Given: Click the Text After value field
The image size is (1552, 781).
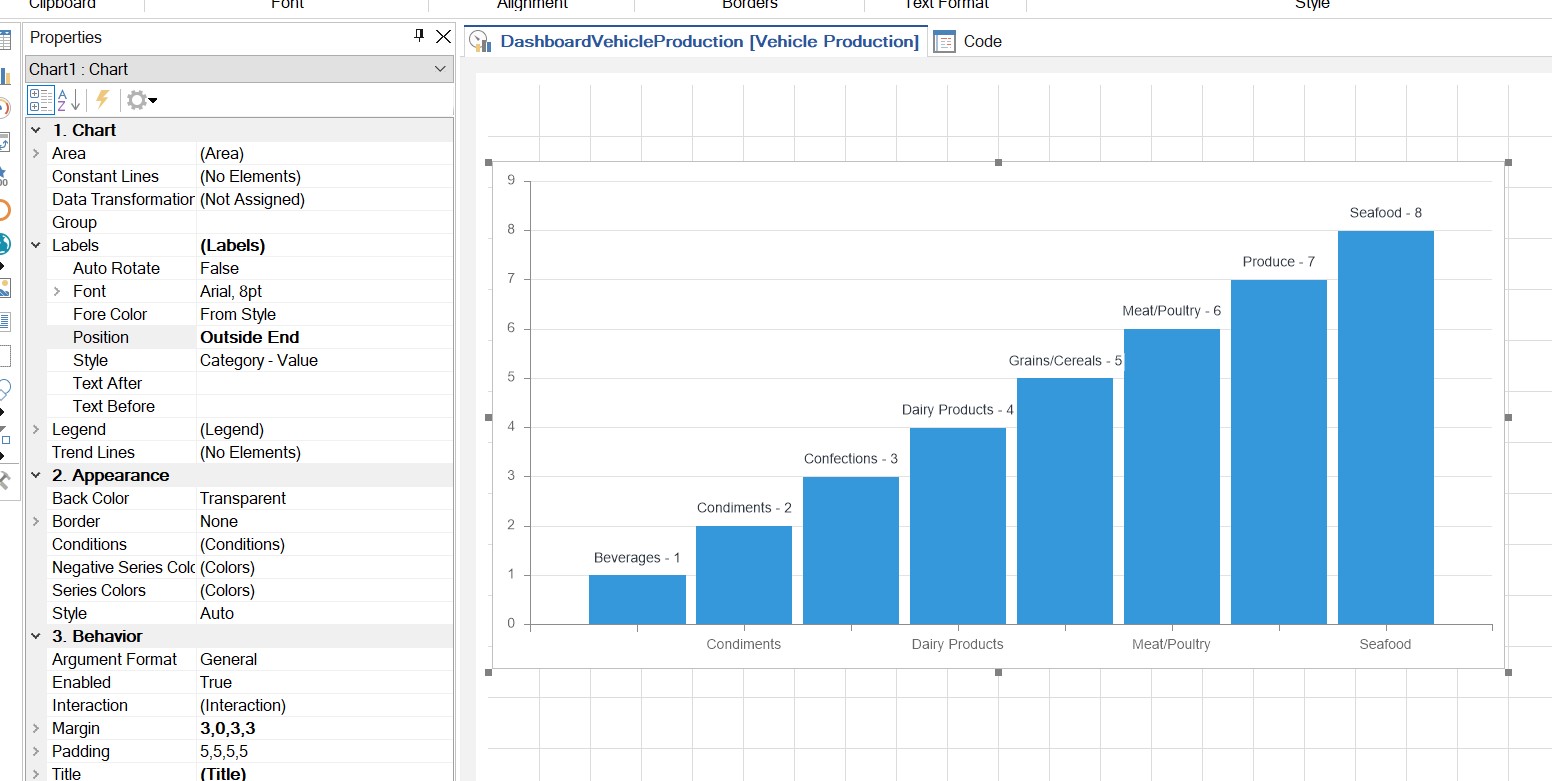Looking at the screenshot, I should (x=324, y=383).
